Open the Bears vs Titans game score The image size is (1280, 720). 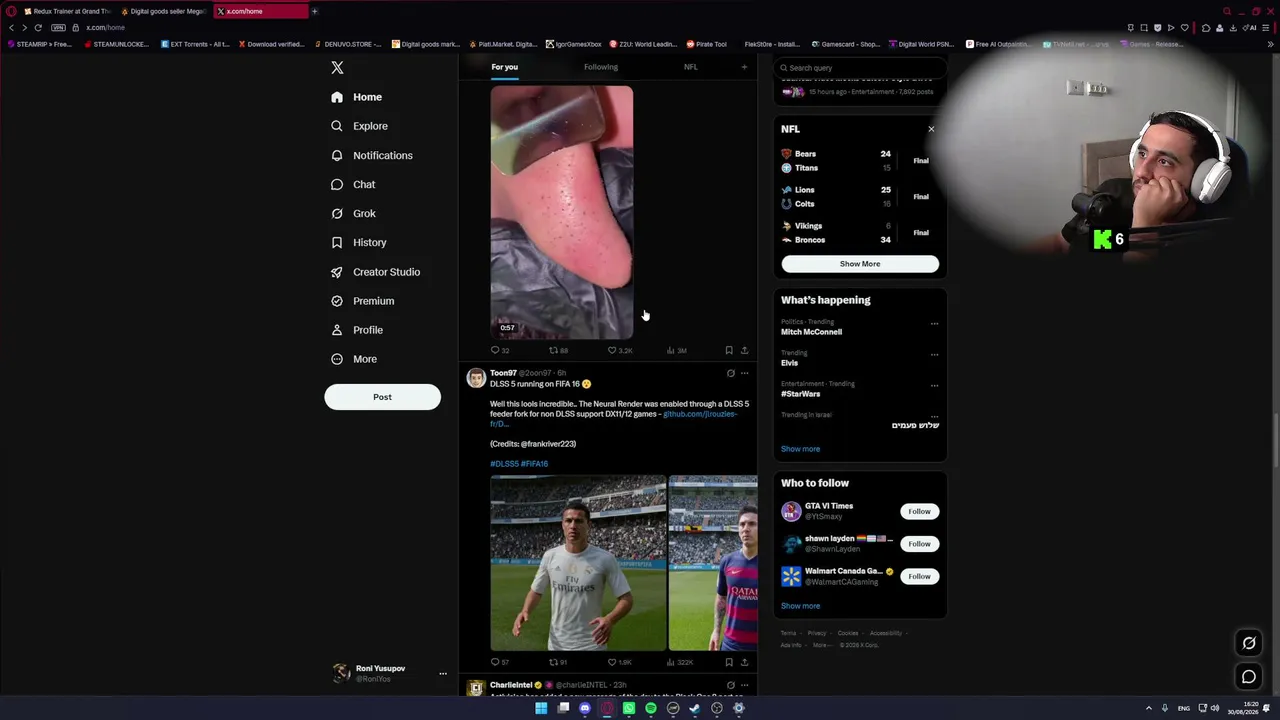coord(858,161)
